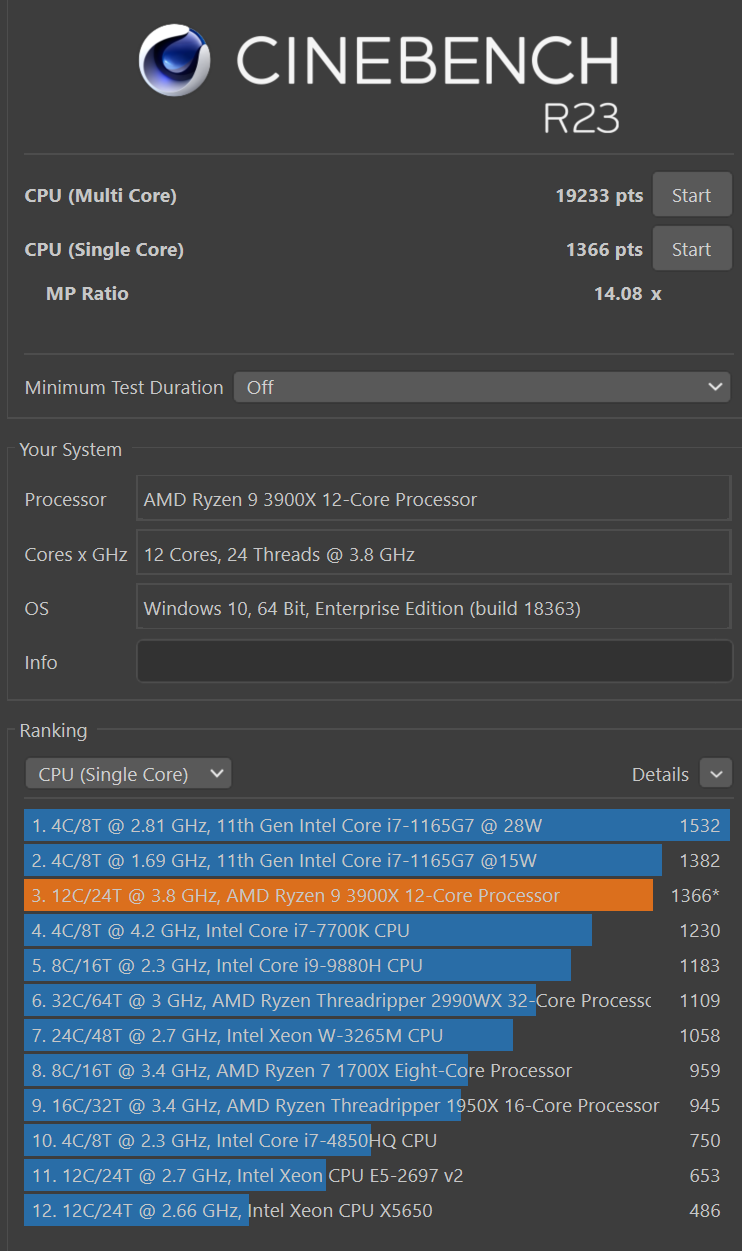This screenshot has width=742, height=1251.
Task: Click the CINEBENCH R23 title text
Action: coord(428,80)
